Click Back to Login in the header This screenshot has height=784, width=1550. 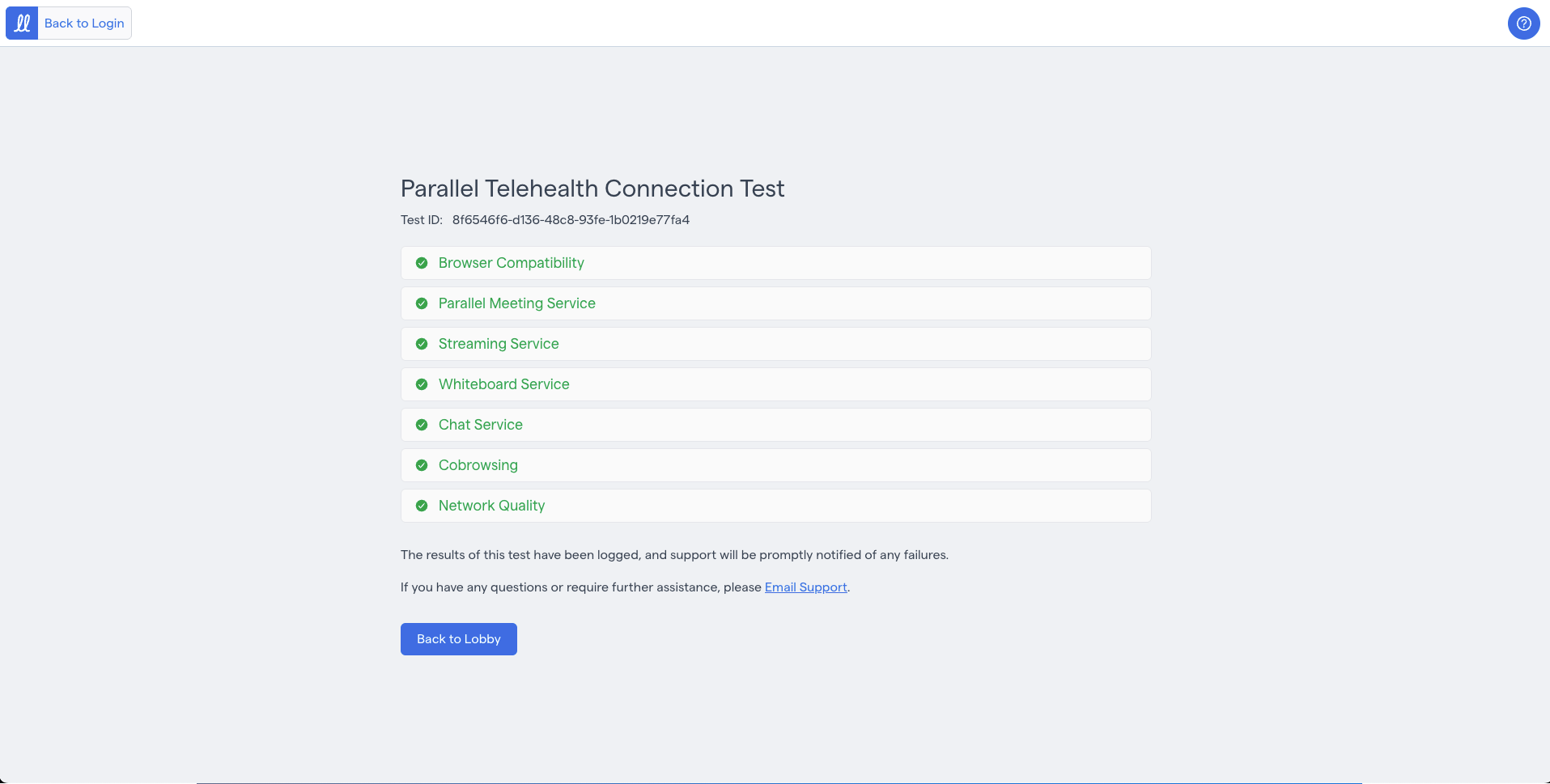pyautogui.click(x=84, y=23)
